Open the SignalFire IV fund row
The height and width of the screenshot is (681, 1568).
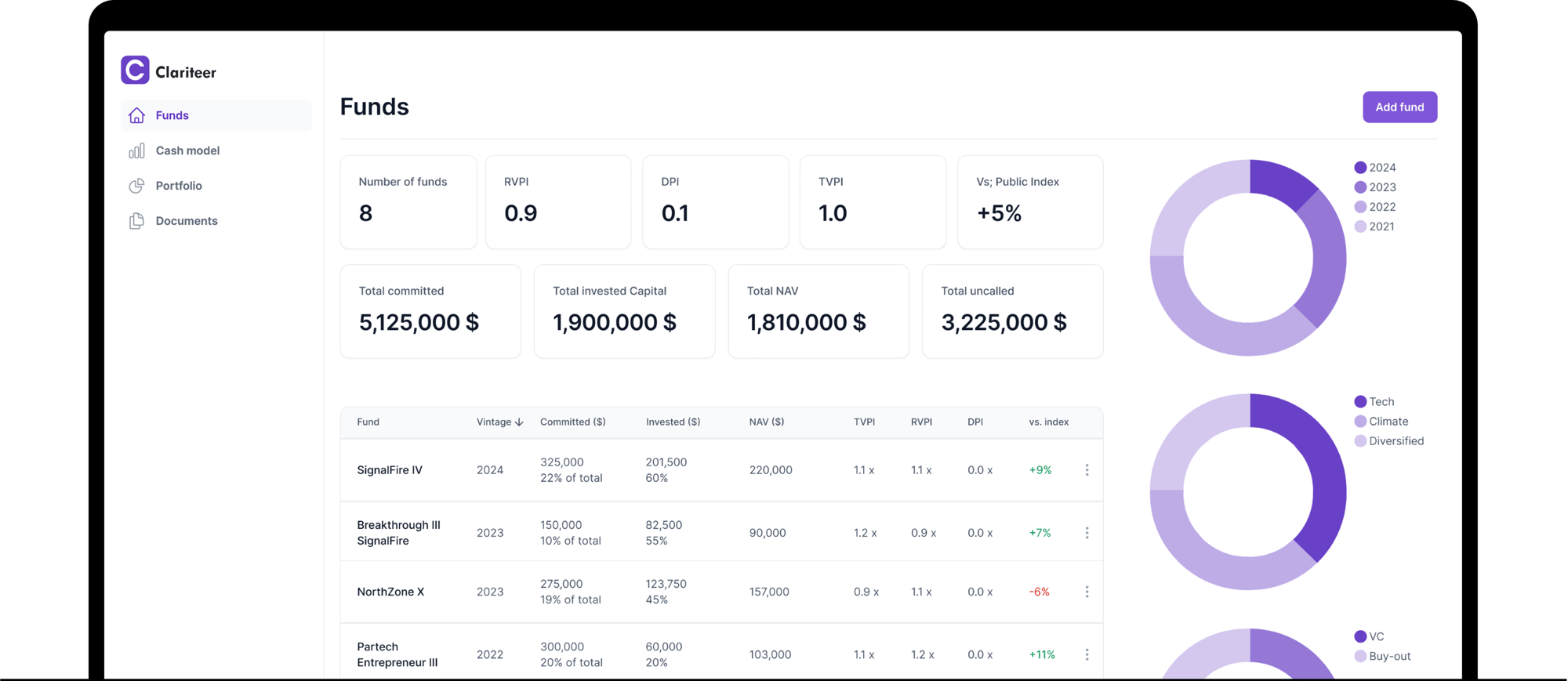[390, 470]
